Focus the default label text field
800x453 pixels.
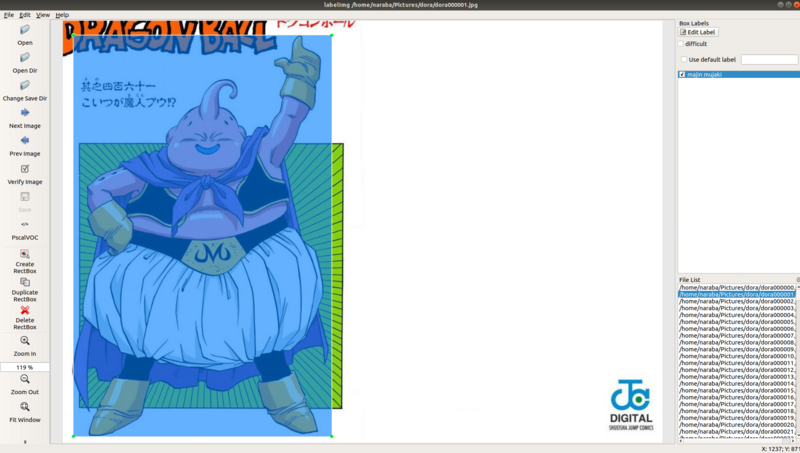[x=769, y=60]
